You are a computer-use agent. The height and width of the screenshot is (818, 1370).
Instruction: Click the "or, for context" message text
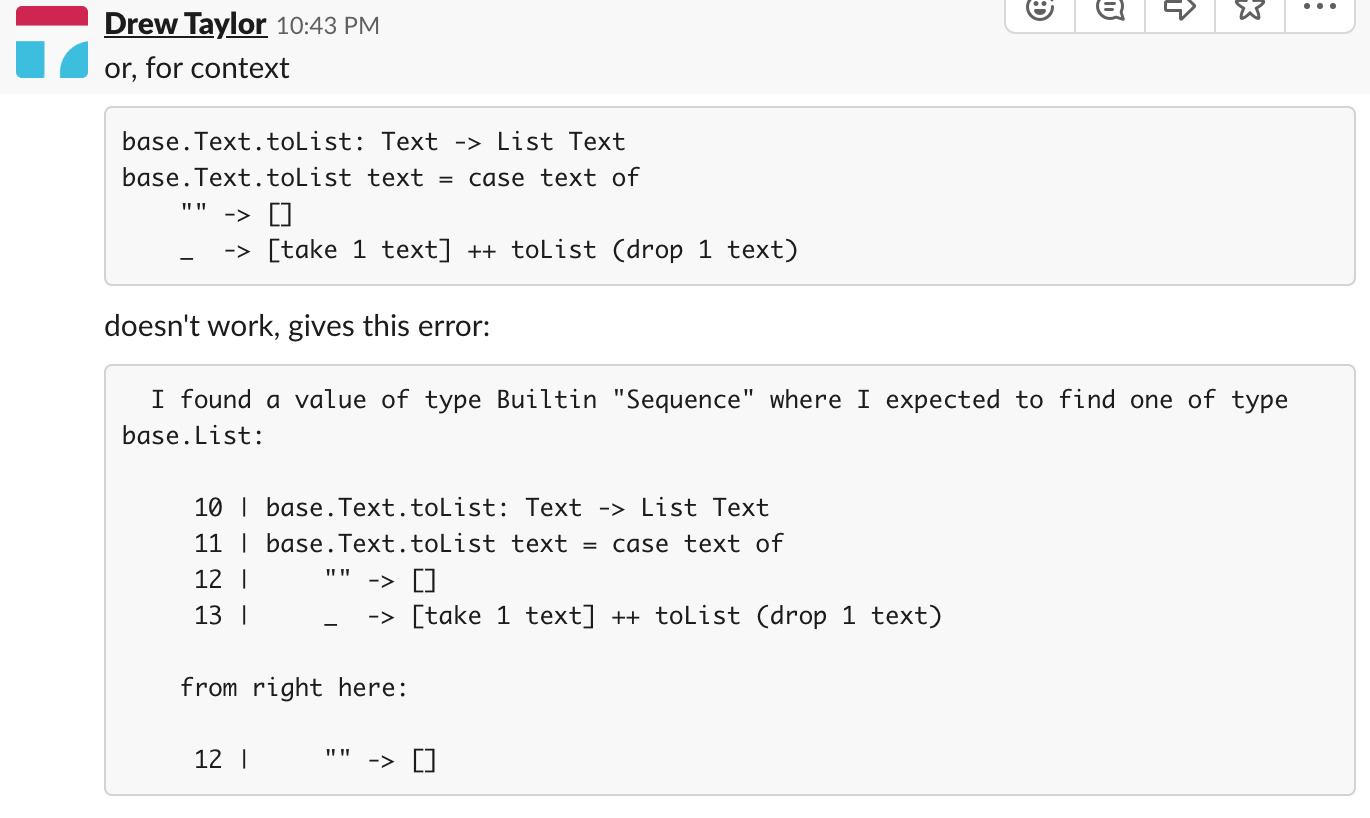(196, 68)
